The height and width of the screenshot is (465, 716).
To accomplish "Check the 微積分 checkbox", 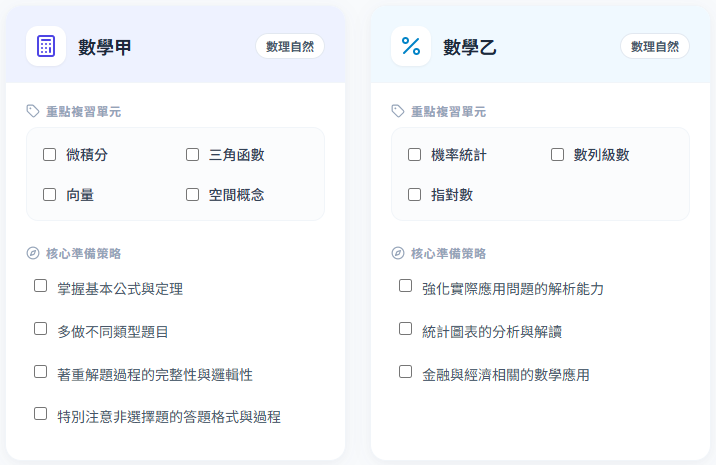I will [49, 154].
